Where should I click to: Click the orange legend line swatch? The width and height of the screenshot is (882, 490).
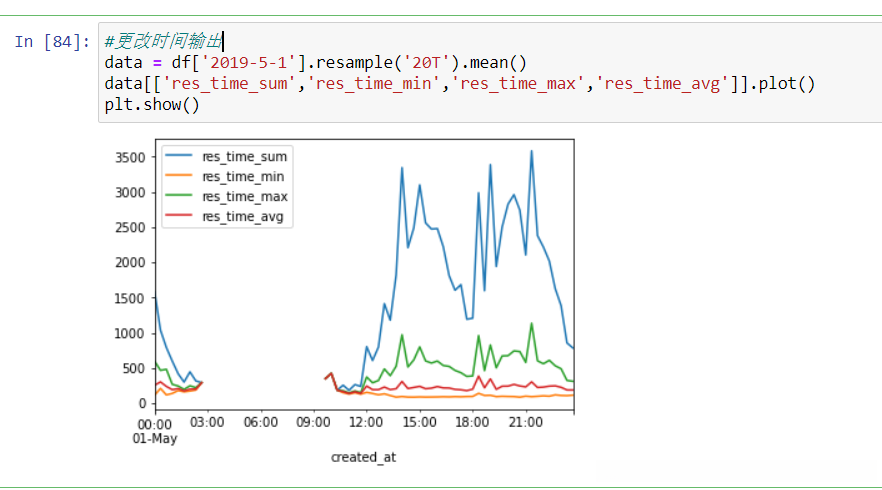(179, 176)
